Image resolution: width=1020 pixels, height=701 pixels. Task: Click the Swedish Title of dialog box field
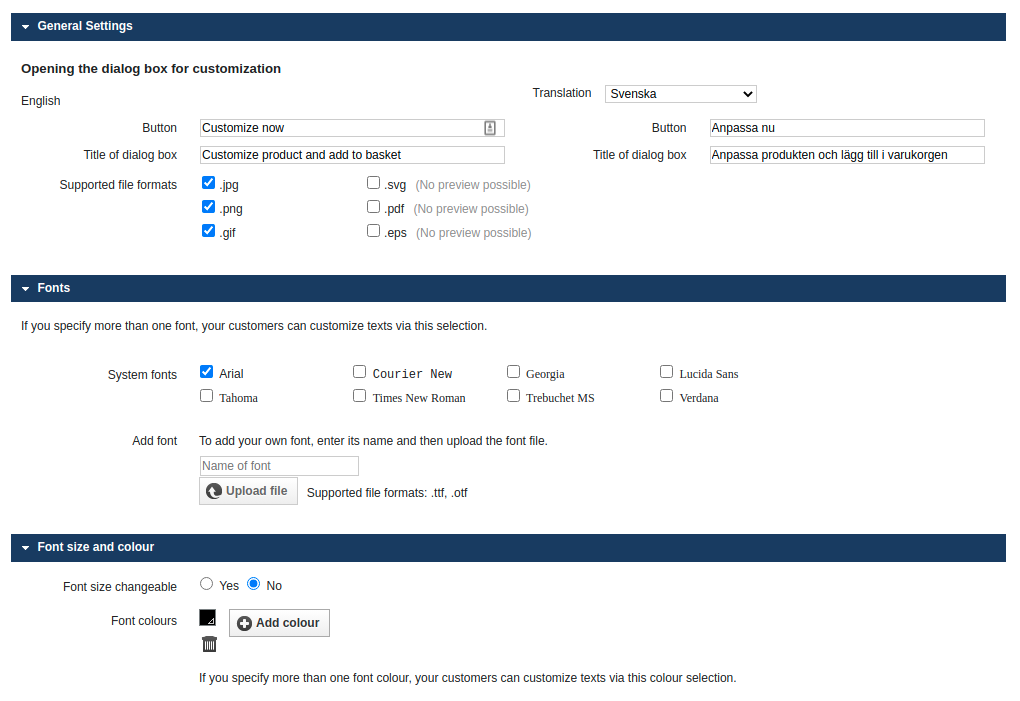tap(847, 155)
